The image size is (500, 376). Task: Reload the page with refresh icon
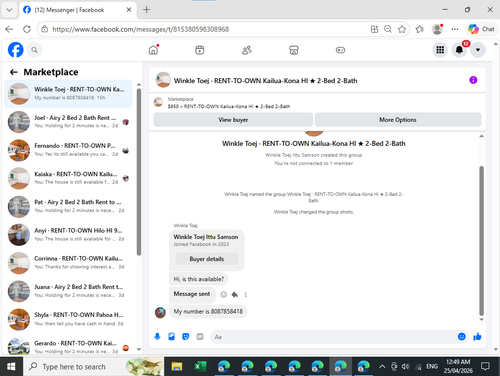click(27, 29)
